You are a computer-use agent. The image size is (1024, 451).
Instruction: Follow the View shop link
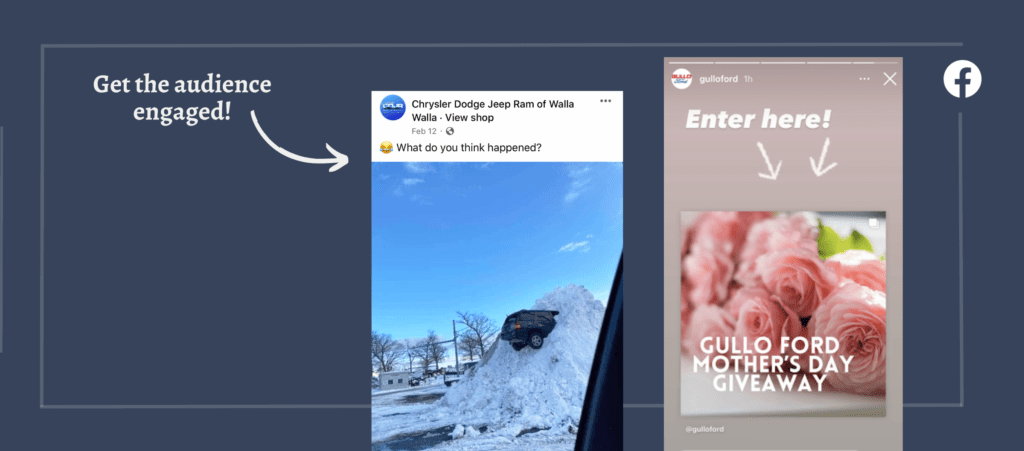click(470, 117)
